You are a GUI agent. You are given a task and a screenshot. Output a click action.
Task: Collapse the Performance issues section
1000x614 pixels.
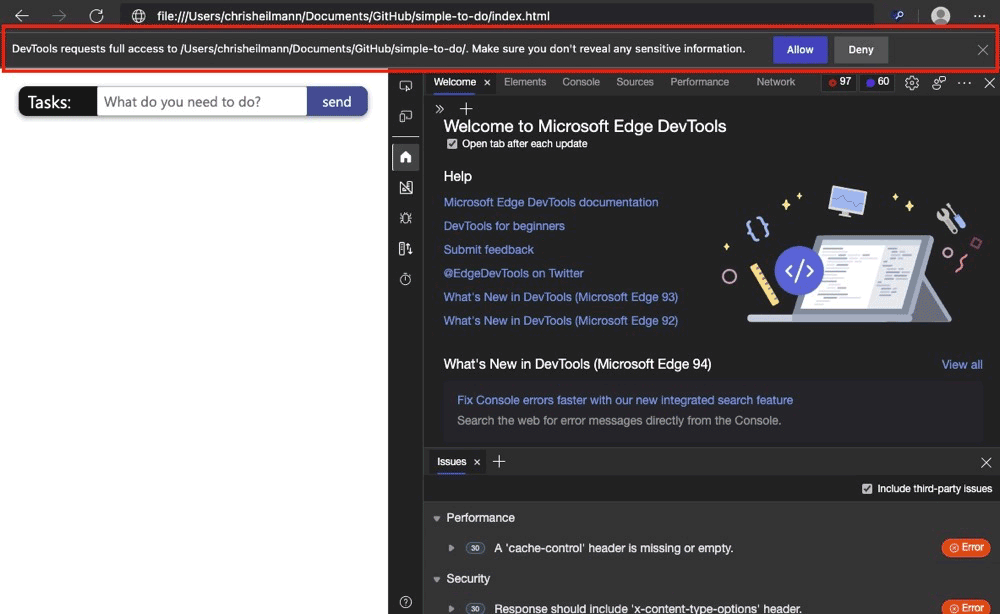click(436, 517)
